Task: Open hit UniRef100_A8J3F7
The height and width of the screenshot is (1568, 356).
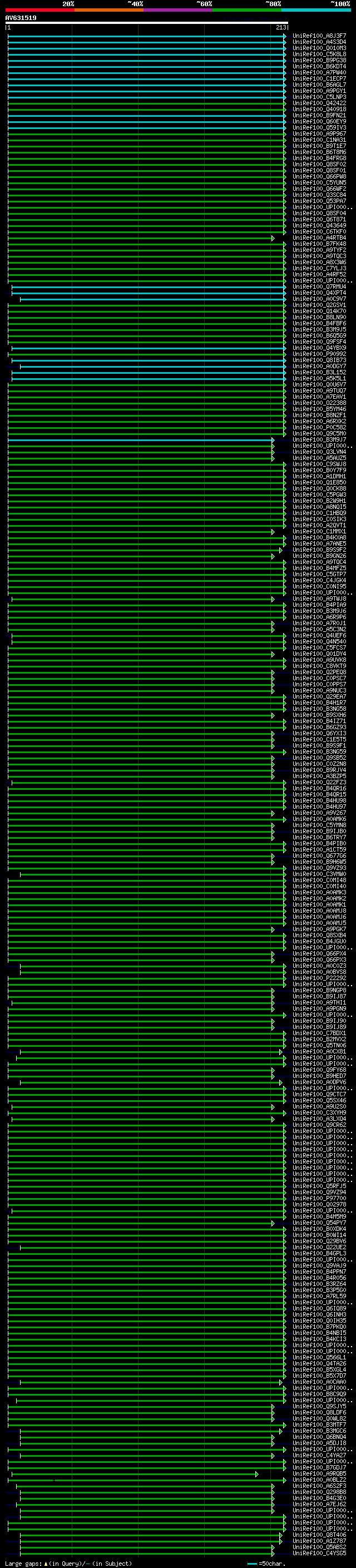Action: pos(319,36)
